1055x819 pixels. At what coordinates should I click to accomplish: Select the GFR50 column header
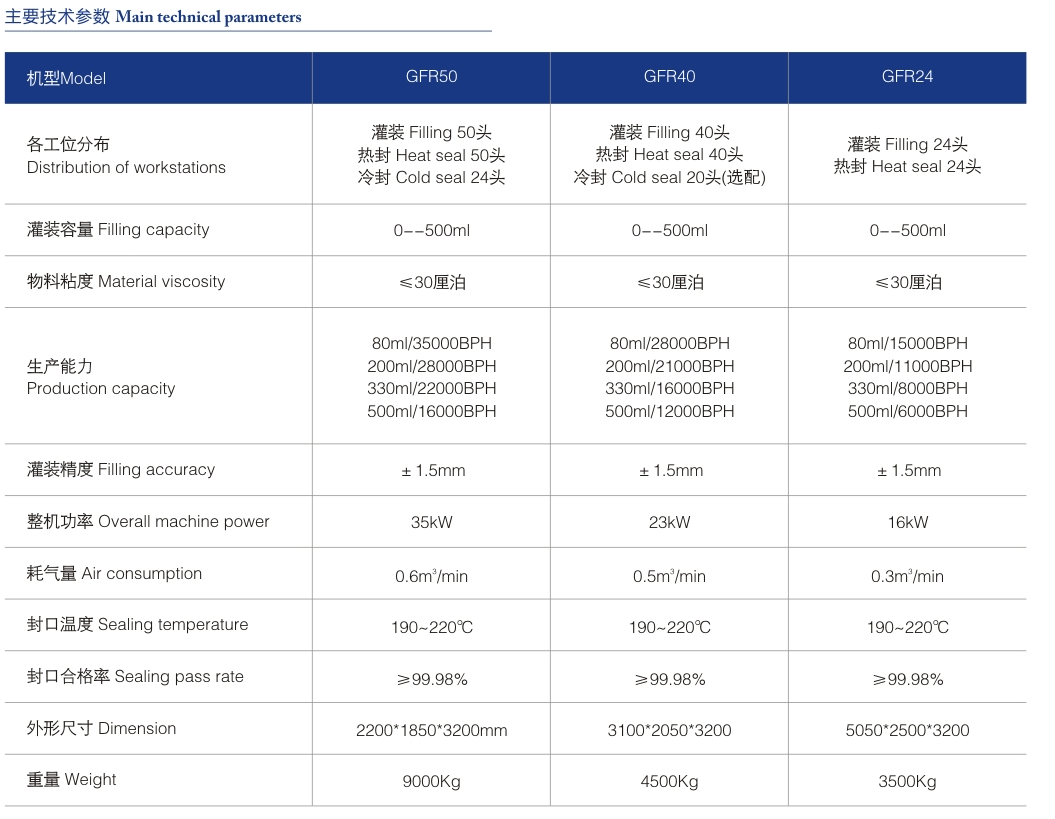pyautogui.click(x=432, y=77)
